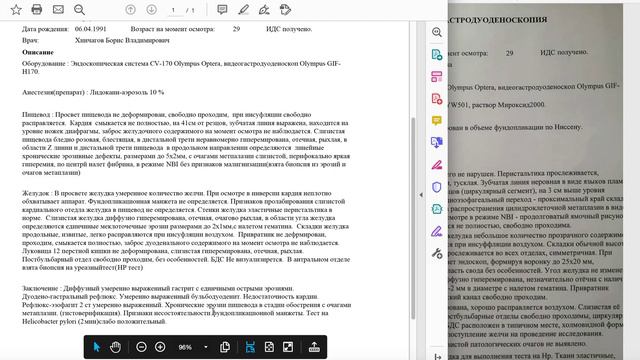Open the sign document pen tool
This screenshot has height=360, width=640.
(x=264, y=9)
